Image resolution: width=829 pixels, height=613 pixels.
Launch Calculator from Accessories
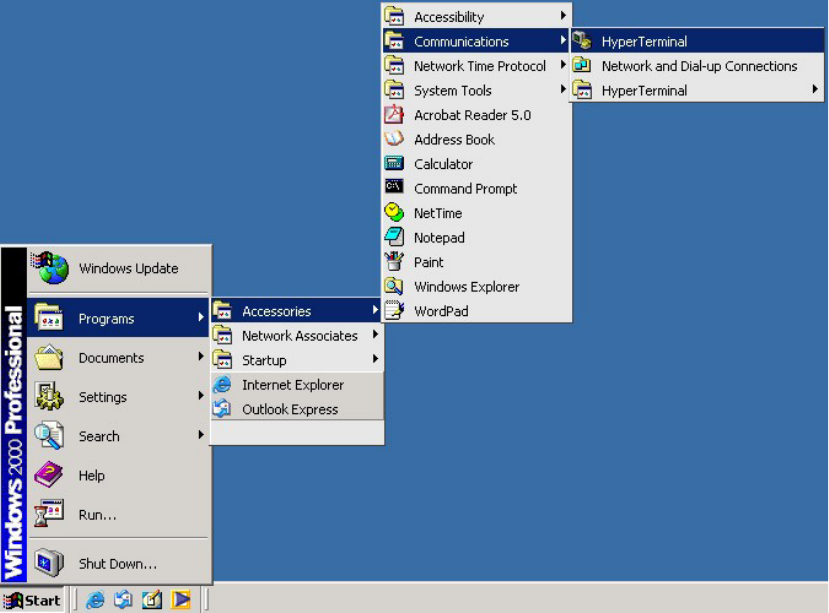click(x=476, y=164)
